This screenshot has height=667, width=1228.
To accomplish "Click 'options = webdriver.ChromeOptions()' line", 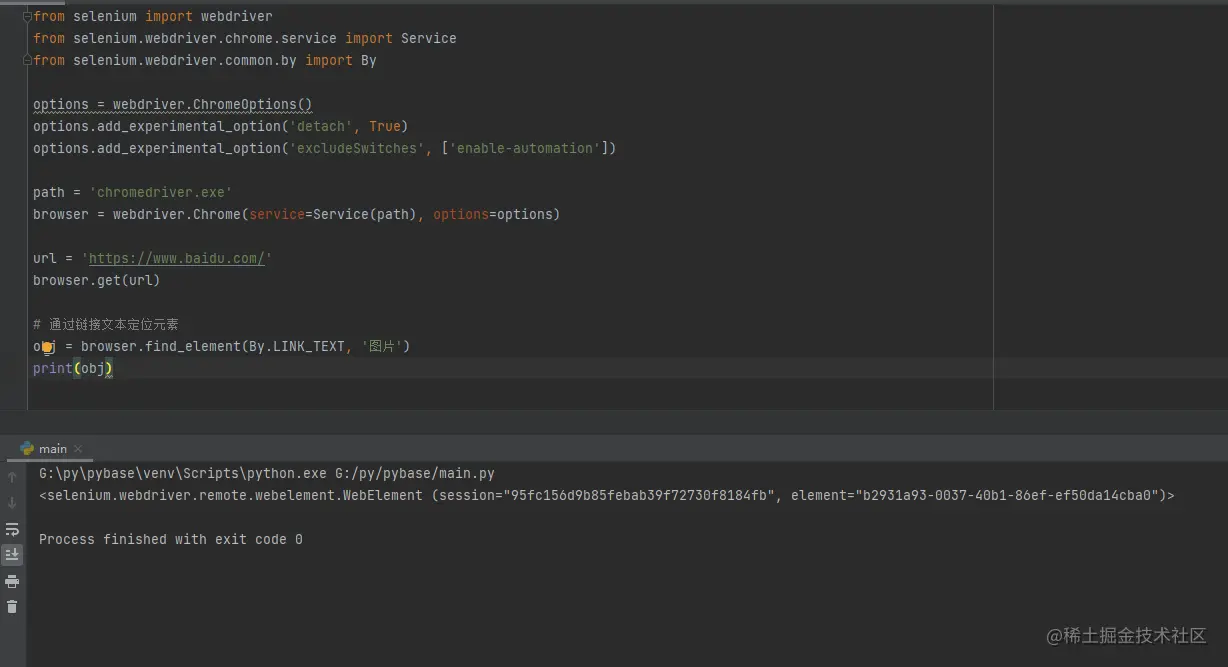I will click(x=173, y=104).
